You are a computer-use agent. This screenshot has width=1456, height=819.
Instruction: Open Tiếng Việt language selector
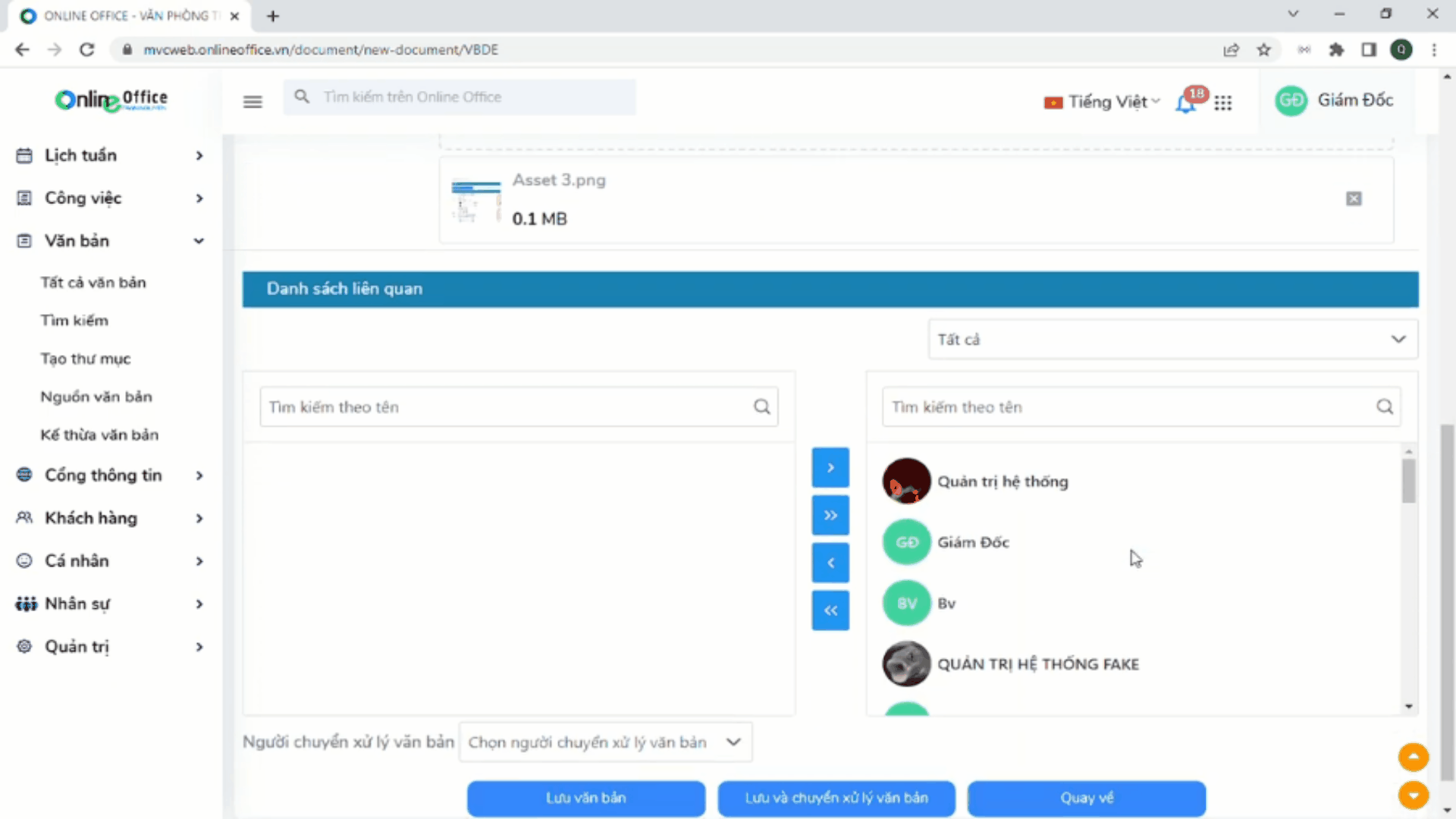pyautogui.click(x=1103, y=102)
